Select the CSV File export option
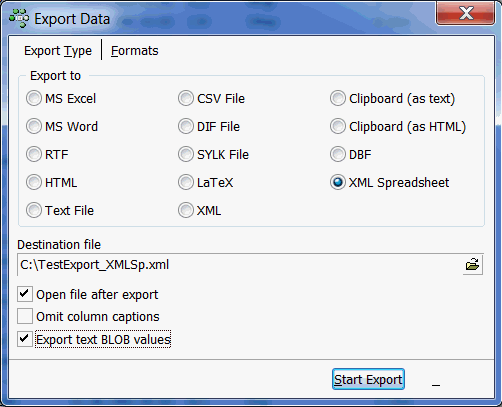The width and height of the screenshot is (502, 407). (186, 99)
